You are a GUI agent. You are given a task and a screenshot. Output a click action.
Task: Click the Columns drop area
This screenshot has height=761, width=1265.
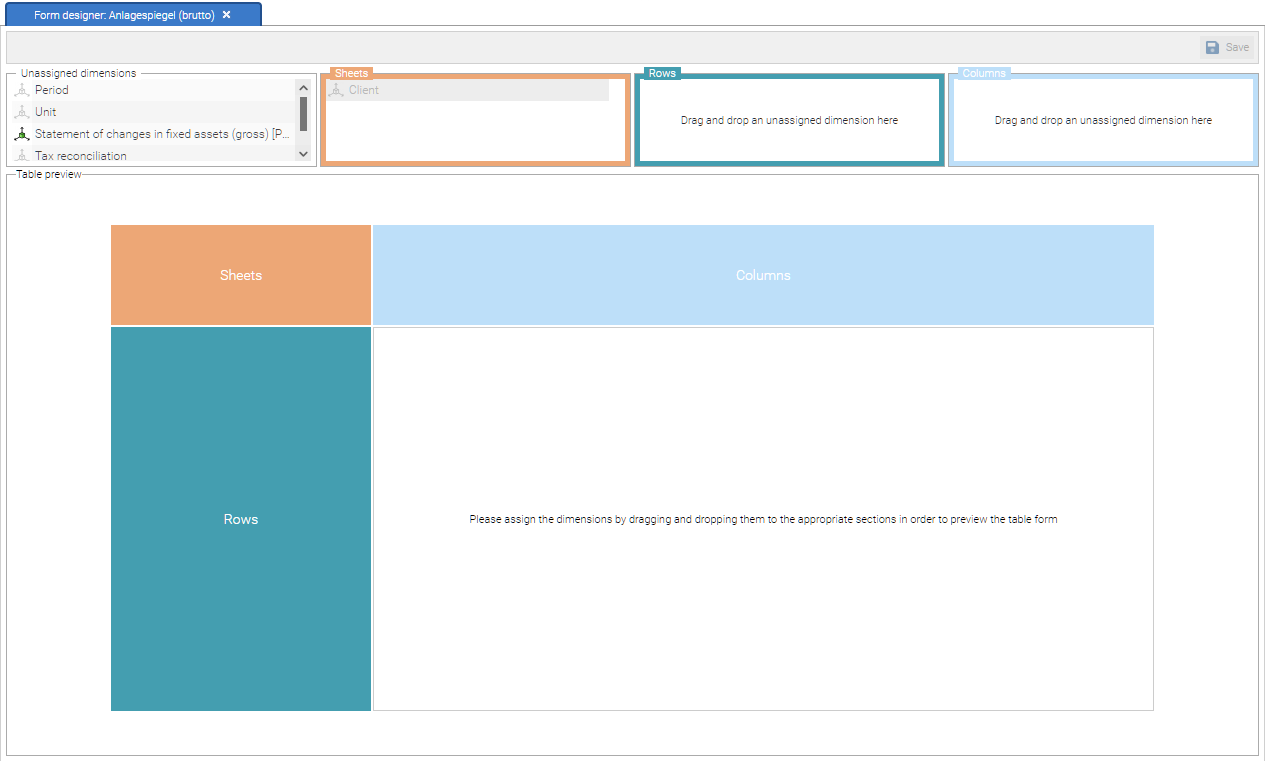coord(1103,121)
